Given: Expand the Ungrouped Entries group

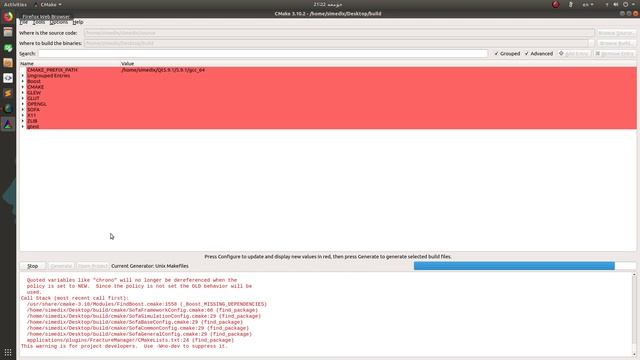Looking at the screenshot, I should [23, 76].
